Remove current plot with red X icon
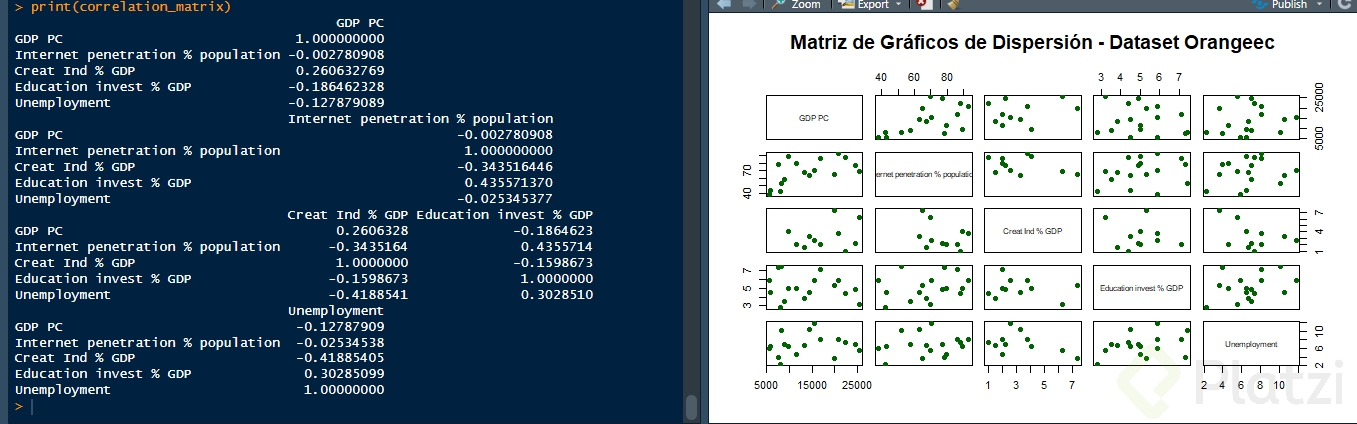 click(923, 4)
